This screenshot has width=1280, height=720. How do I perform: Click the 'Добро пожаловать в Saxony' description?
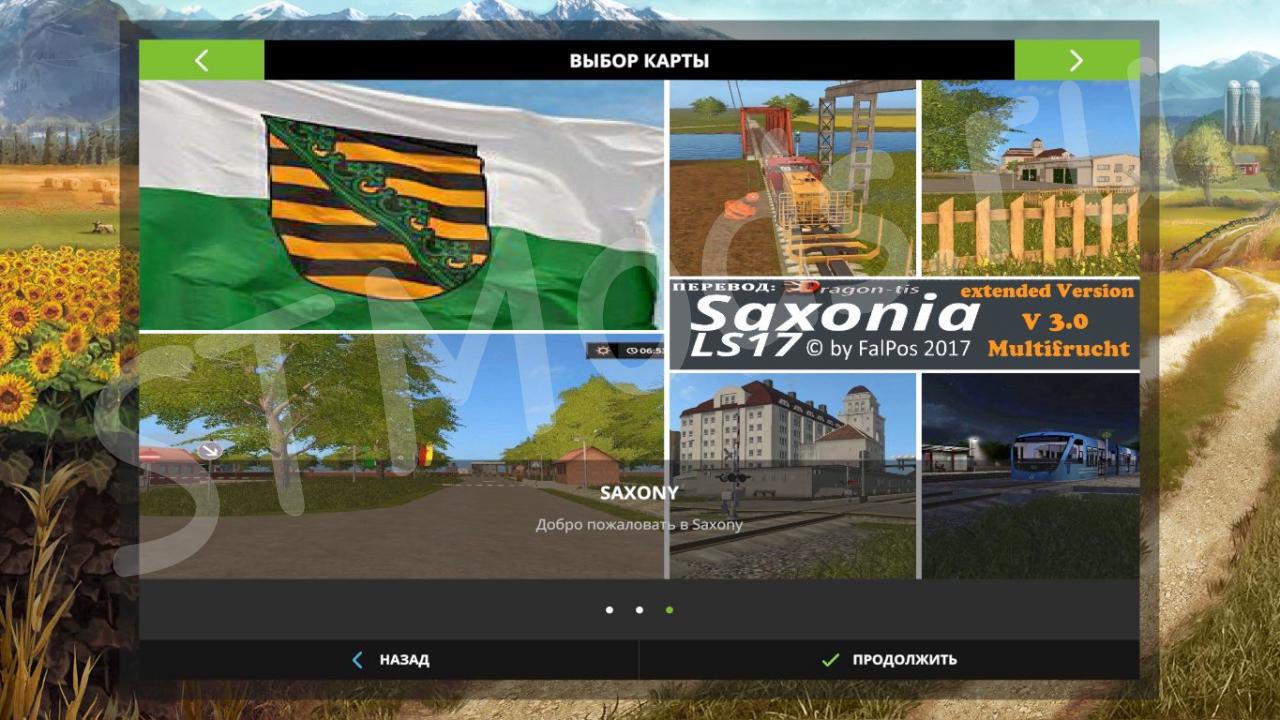tap(639, 524)
